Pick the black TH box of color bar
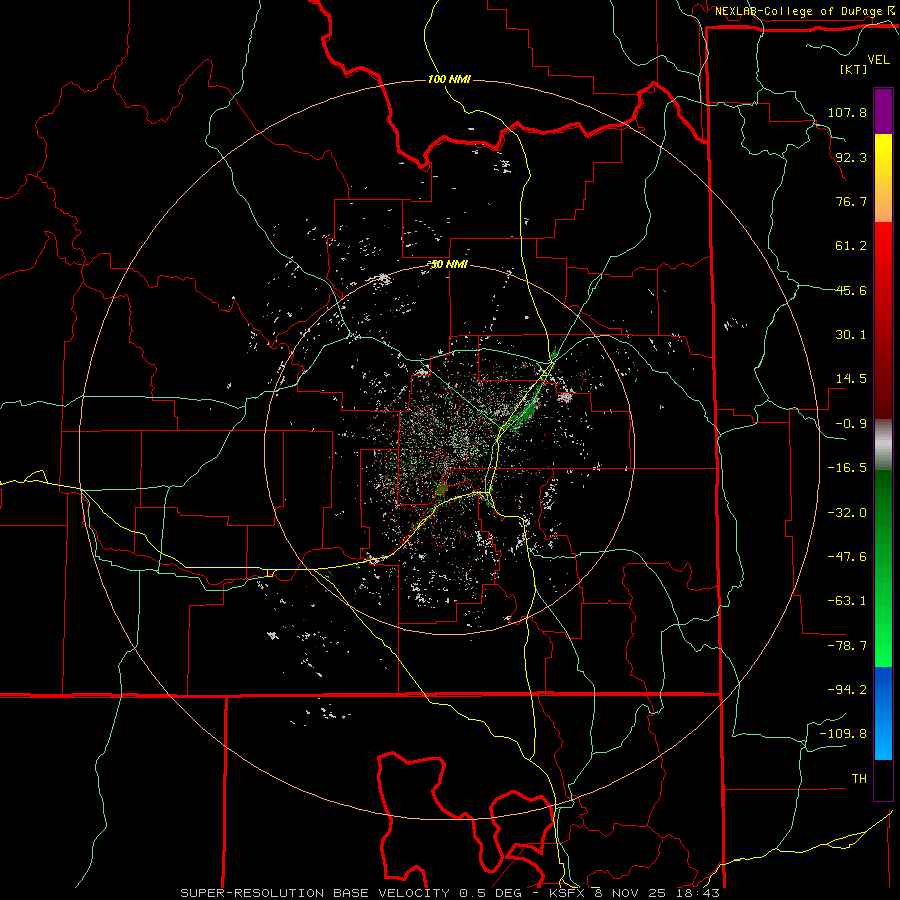This screenshot has width=900, height=900. click(883, 780)
